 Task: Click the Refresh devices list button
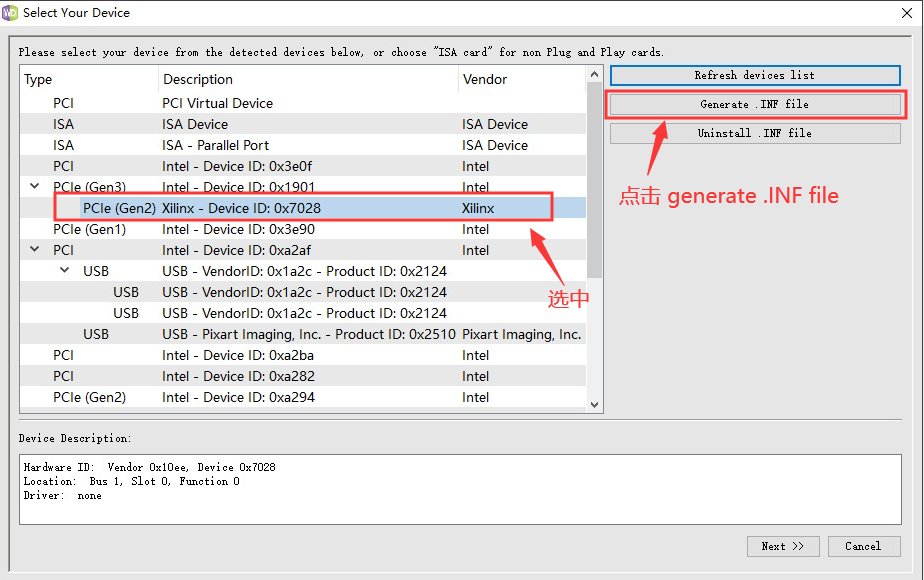click(754, 75)
